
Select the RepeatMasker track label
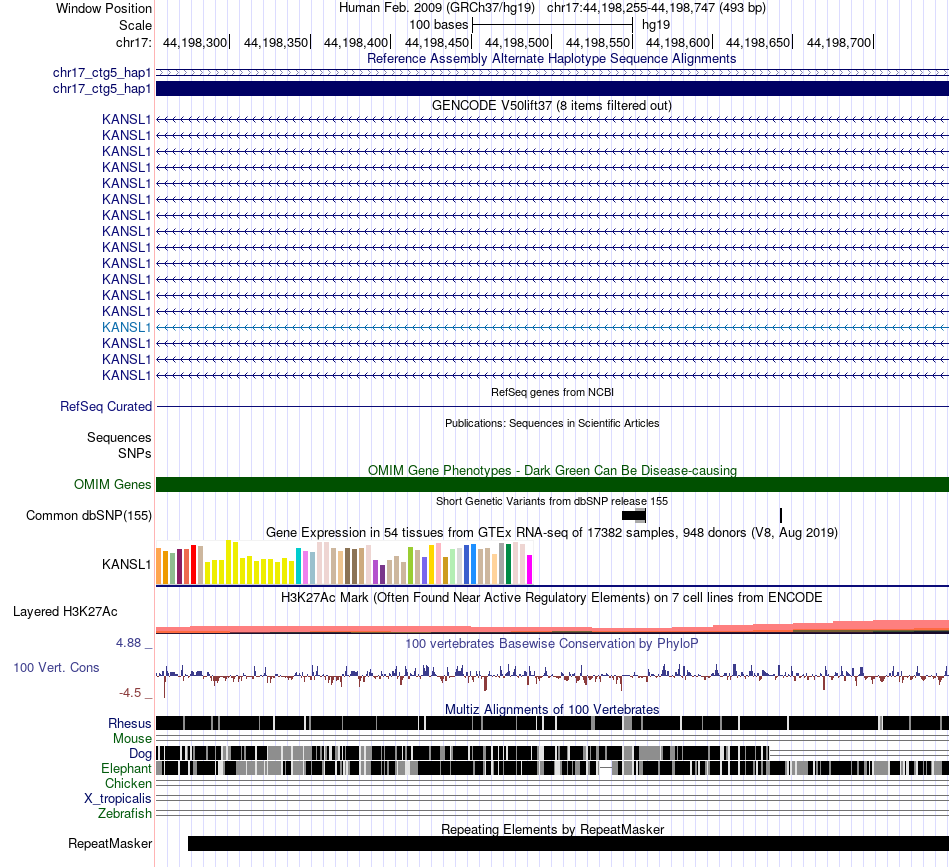click(x=110, y=844)
